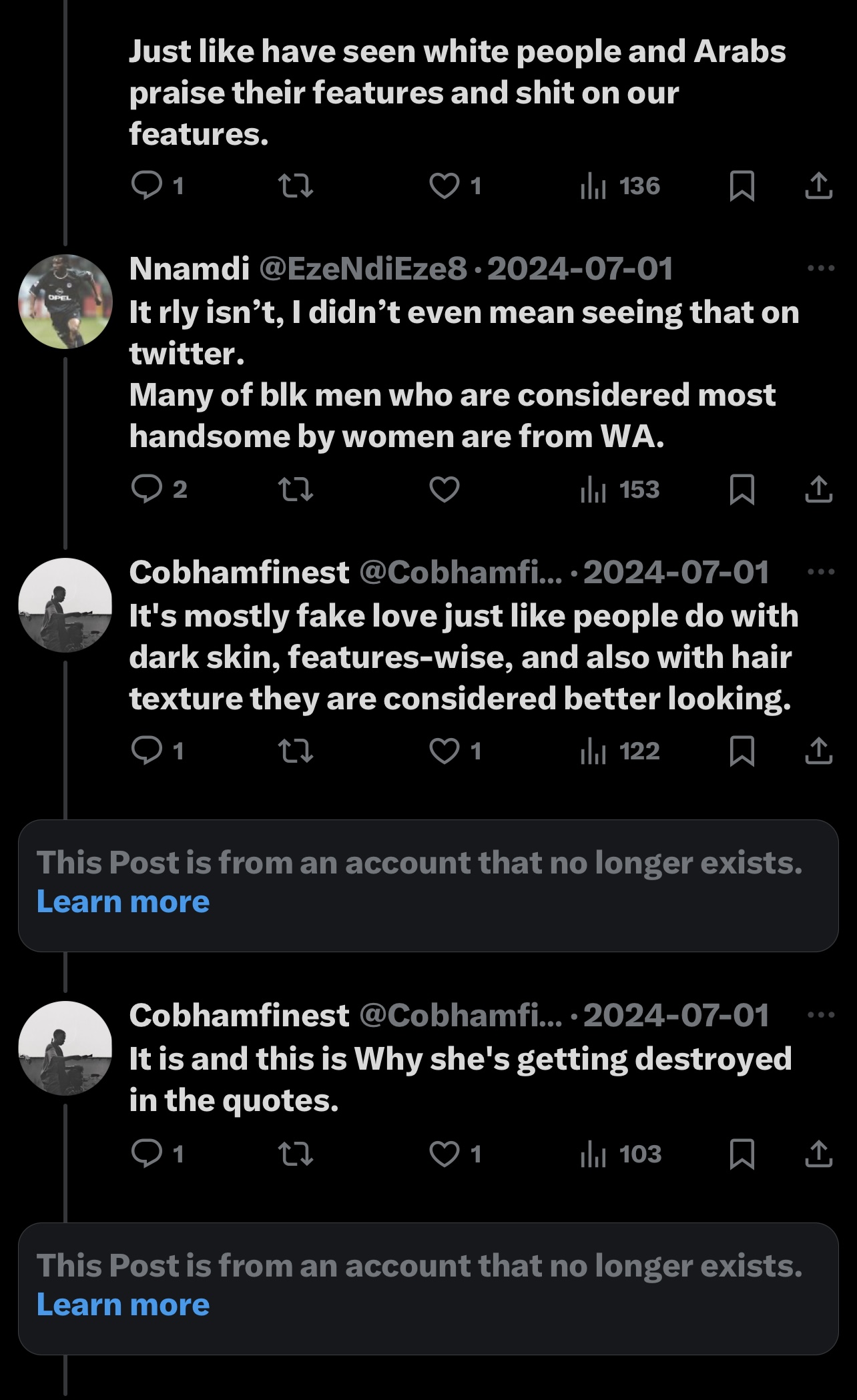Repost Nnamdi's tweet about handsome men
The width and height of the screenshot is (857, 1400).
(295, 490)
